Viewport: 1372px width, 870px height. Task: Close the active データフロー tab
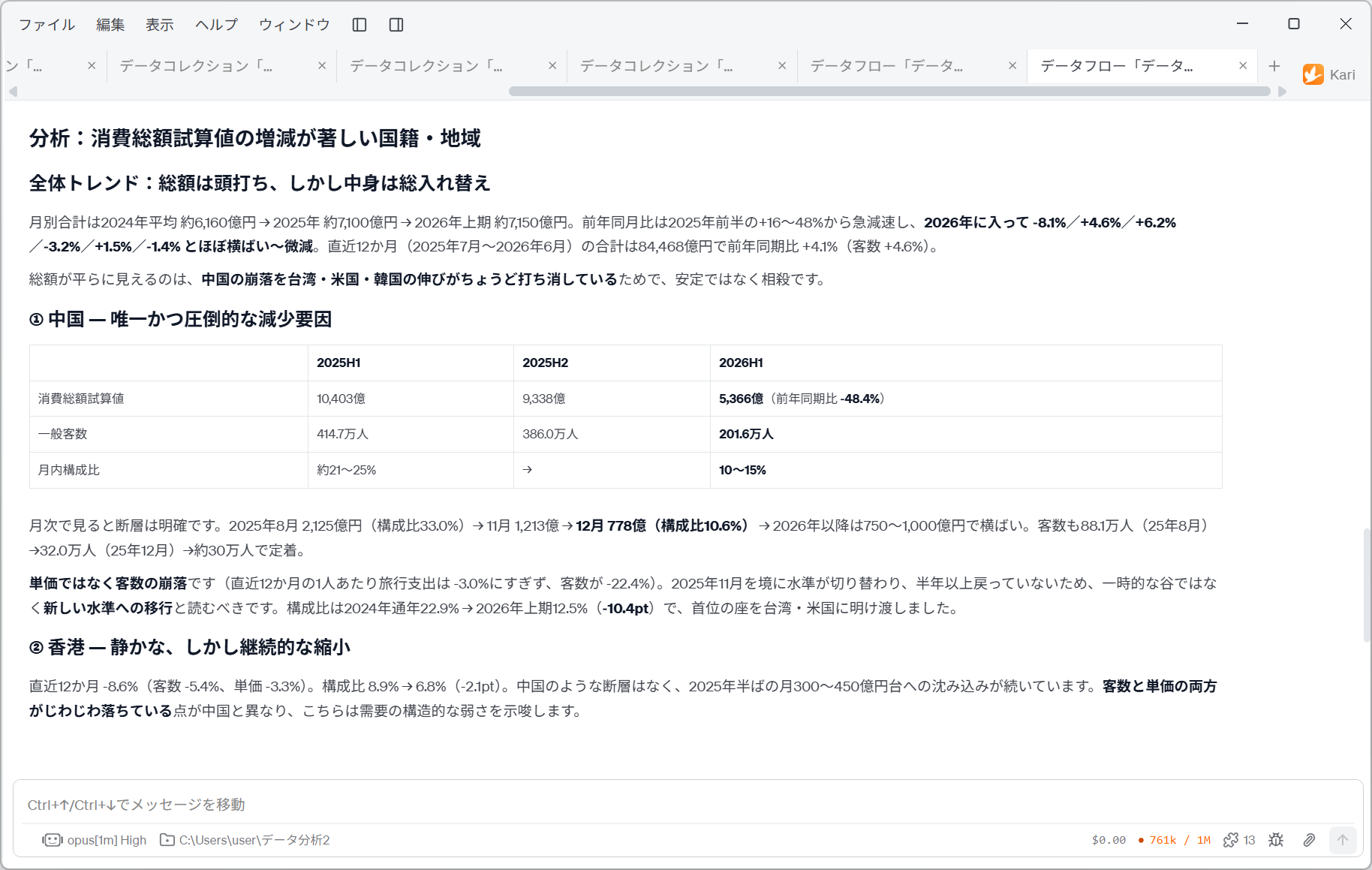pos(1243,66)
